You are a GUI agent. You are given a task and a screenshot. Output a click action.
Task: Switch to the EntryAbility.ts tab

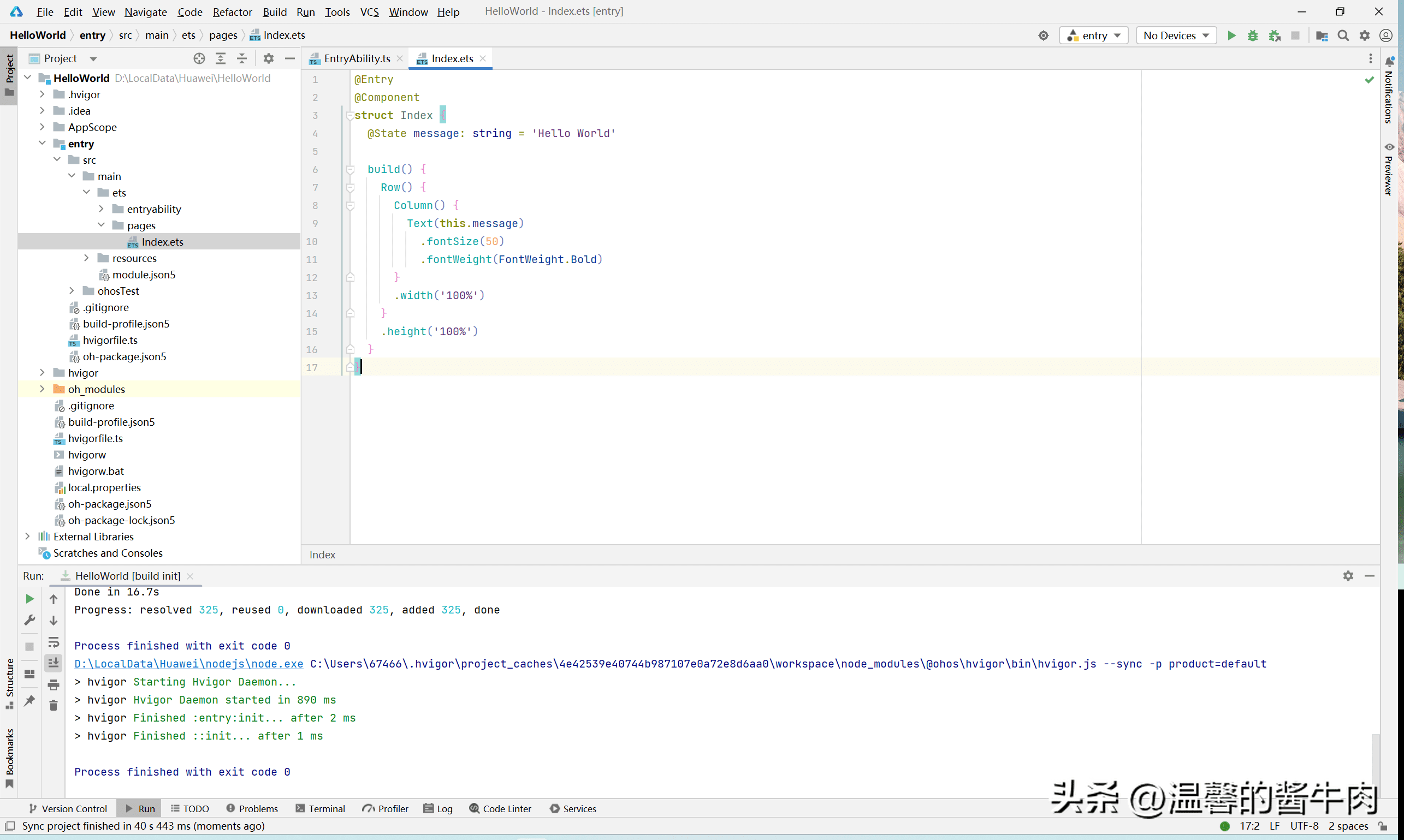356,58
